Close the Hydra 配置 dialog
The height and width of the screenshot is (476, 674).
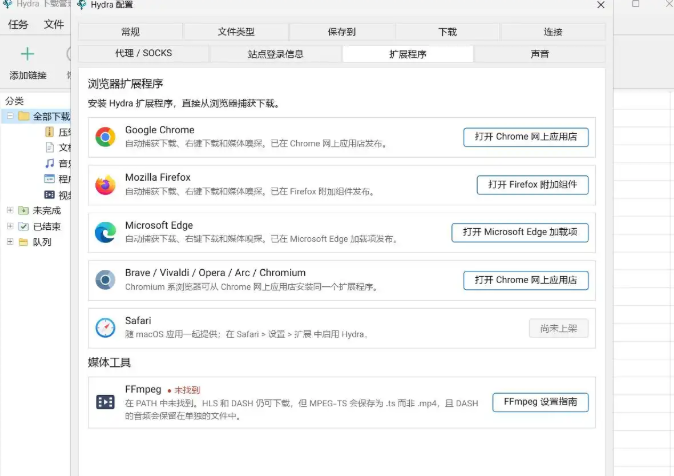pos(601,5)
